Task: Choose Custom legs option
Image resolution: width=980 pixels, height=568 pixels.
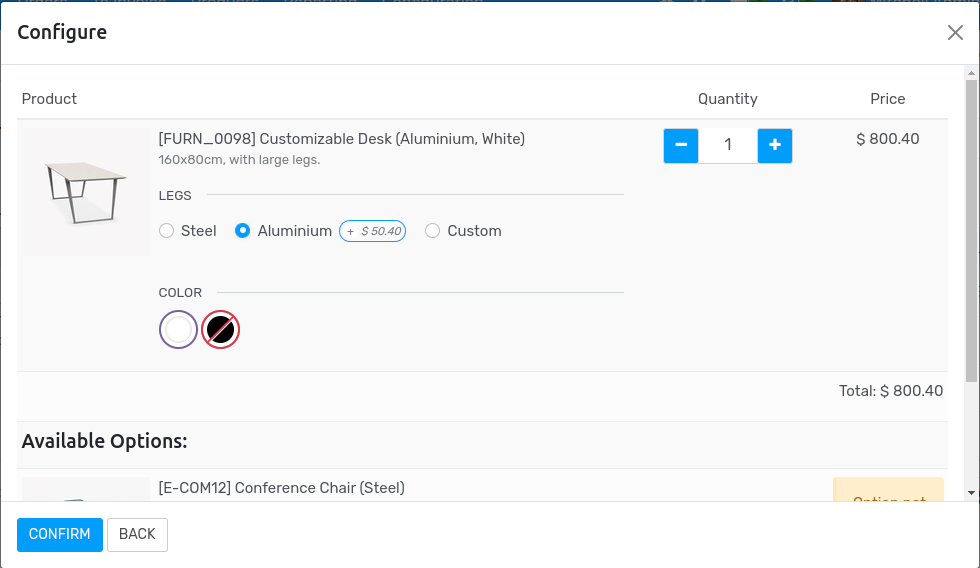Action: coord(432,231)
